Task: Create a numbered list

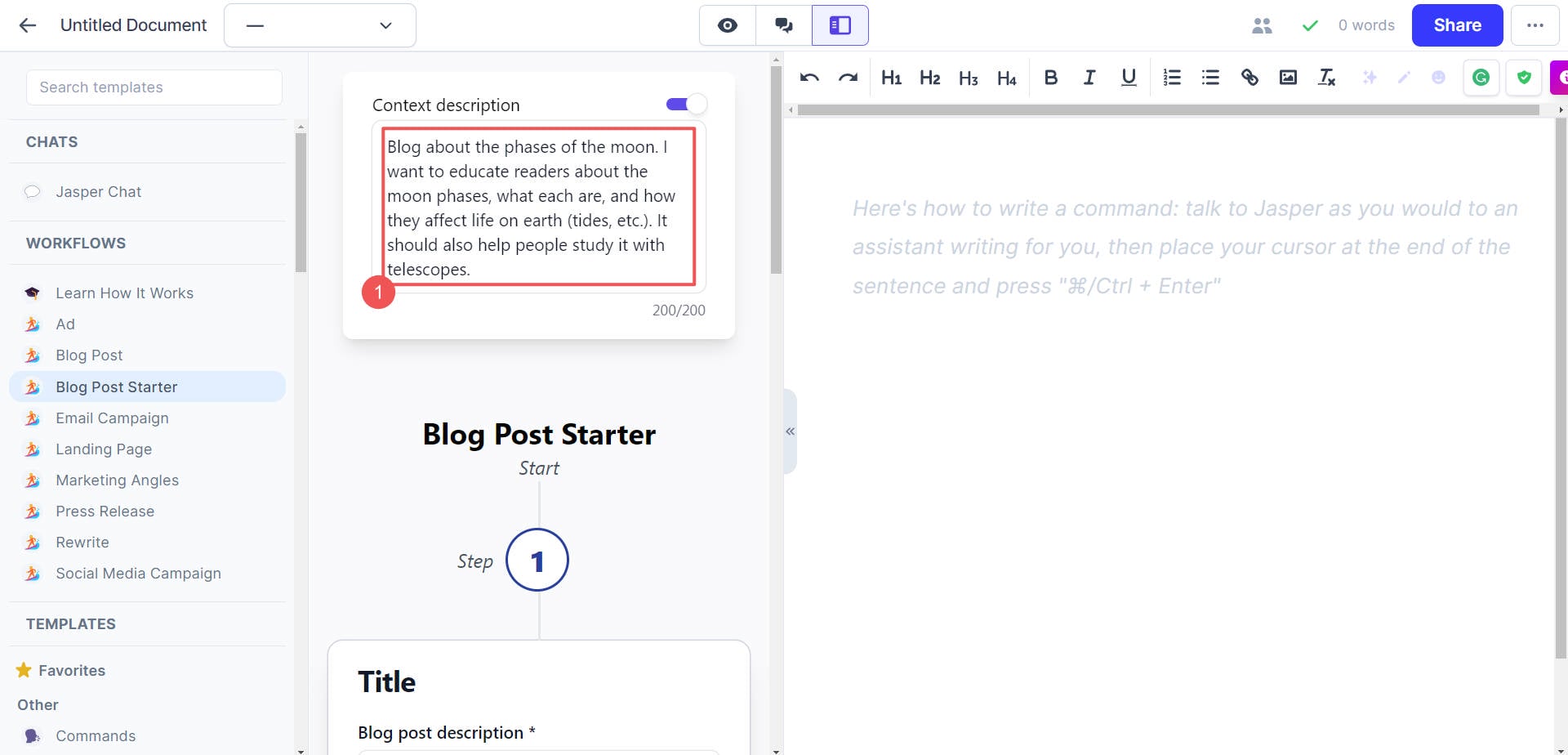Action: point(1172,77)
